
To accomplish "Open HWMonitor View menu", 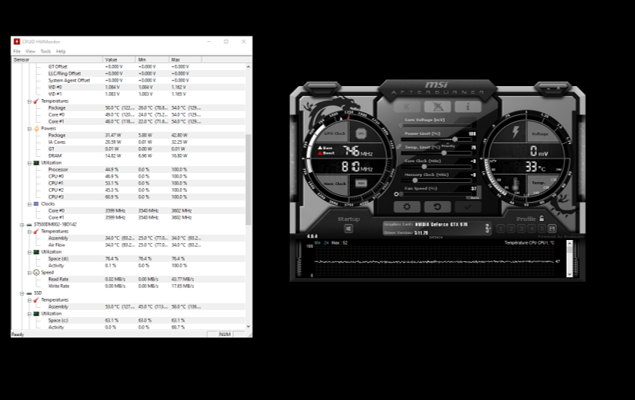I will tap(30, 51).
